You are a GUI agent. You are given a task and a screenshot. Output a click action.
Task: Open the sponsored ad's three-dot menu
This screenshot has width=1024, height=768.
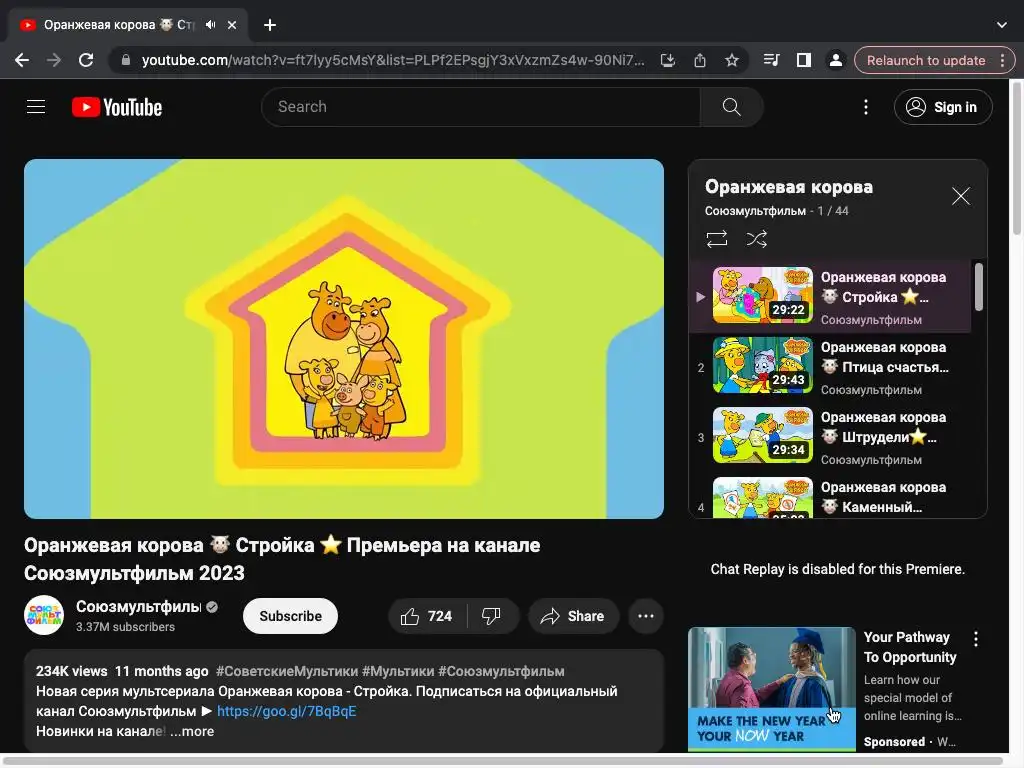[976, 639]
